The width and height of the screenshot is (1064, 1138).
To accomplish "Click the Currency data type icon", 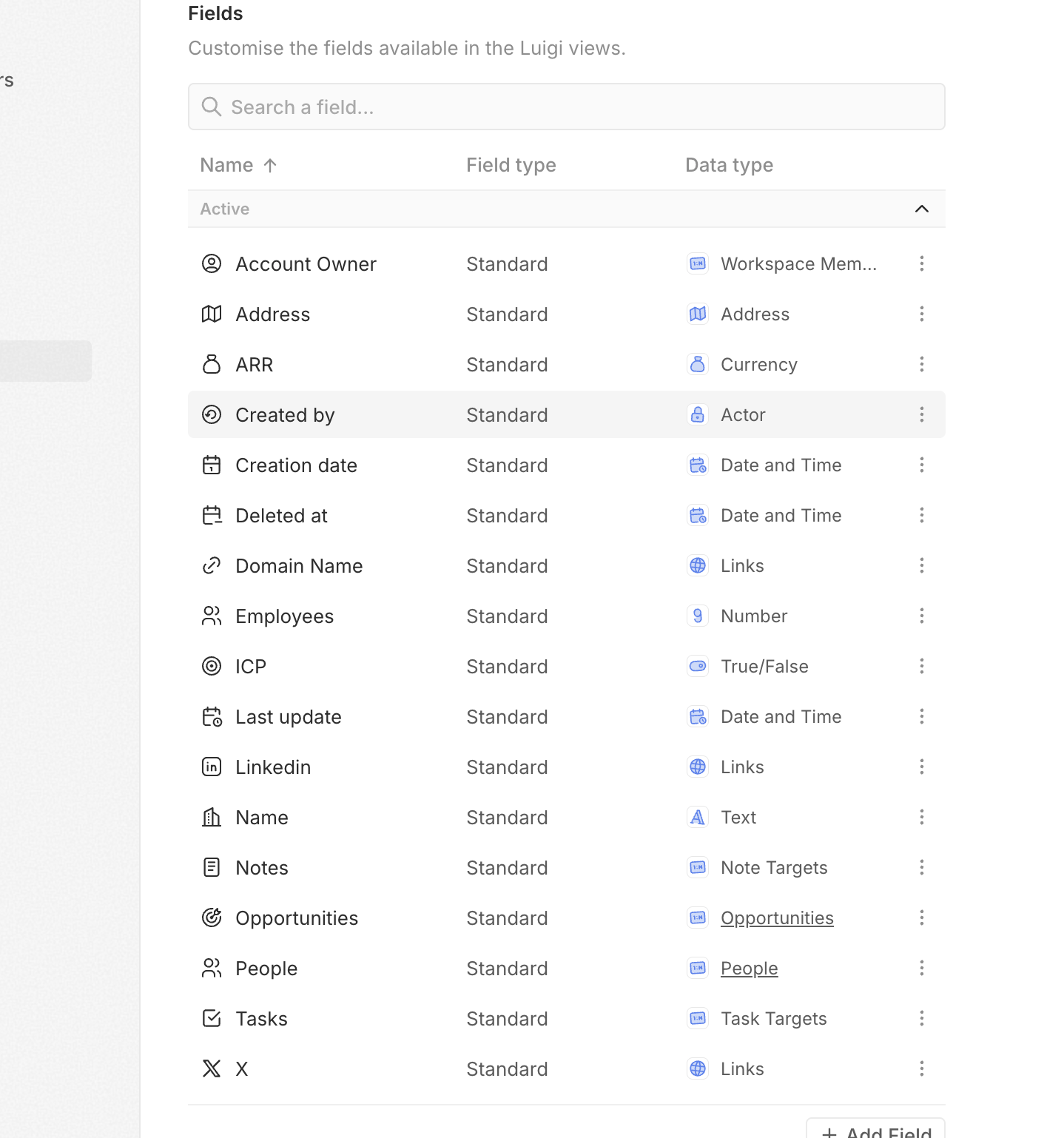I will click(698, 364).
